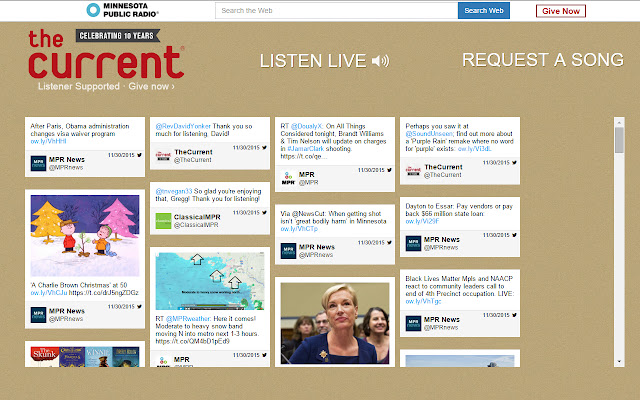The width and height of the screenshot is (640, 400).
Task: Open @RevDavidYonker mention link
Action: [x=183, y=126]
